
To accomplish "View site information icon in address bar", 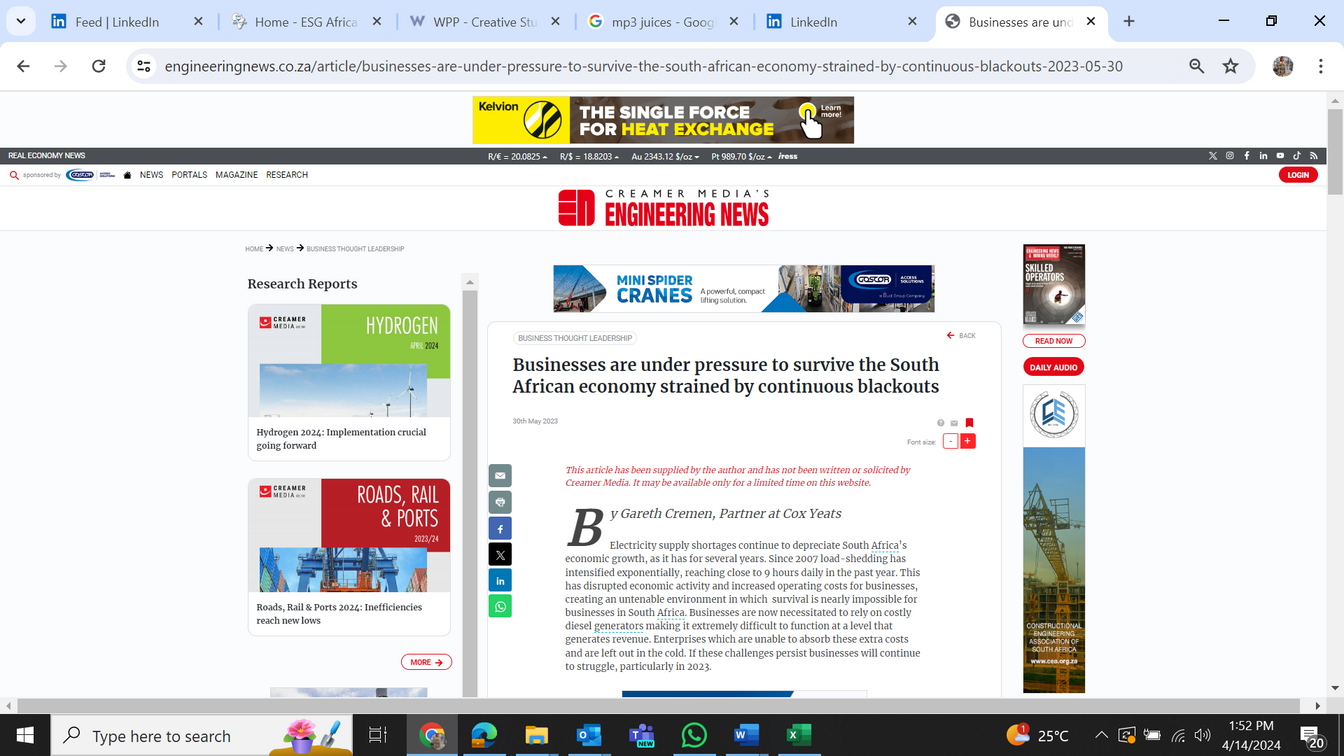I will coord(144,66).
